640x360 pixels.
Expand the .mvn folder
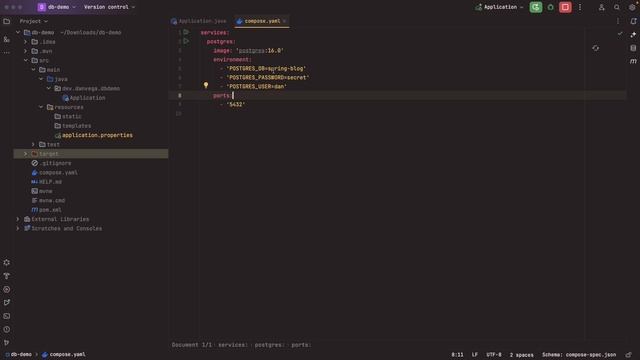(x=25, y=51)
